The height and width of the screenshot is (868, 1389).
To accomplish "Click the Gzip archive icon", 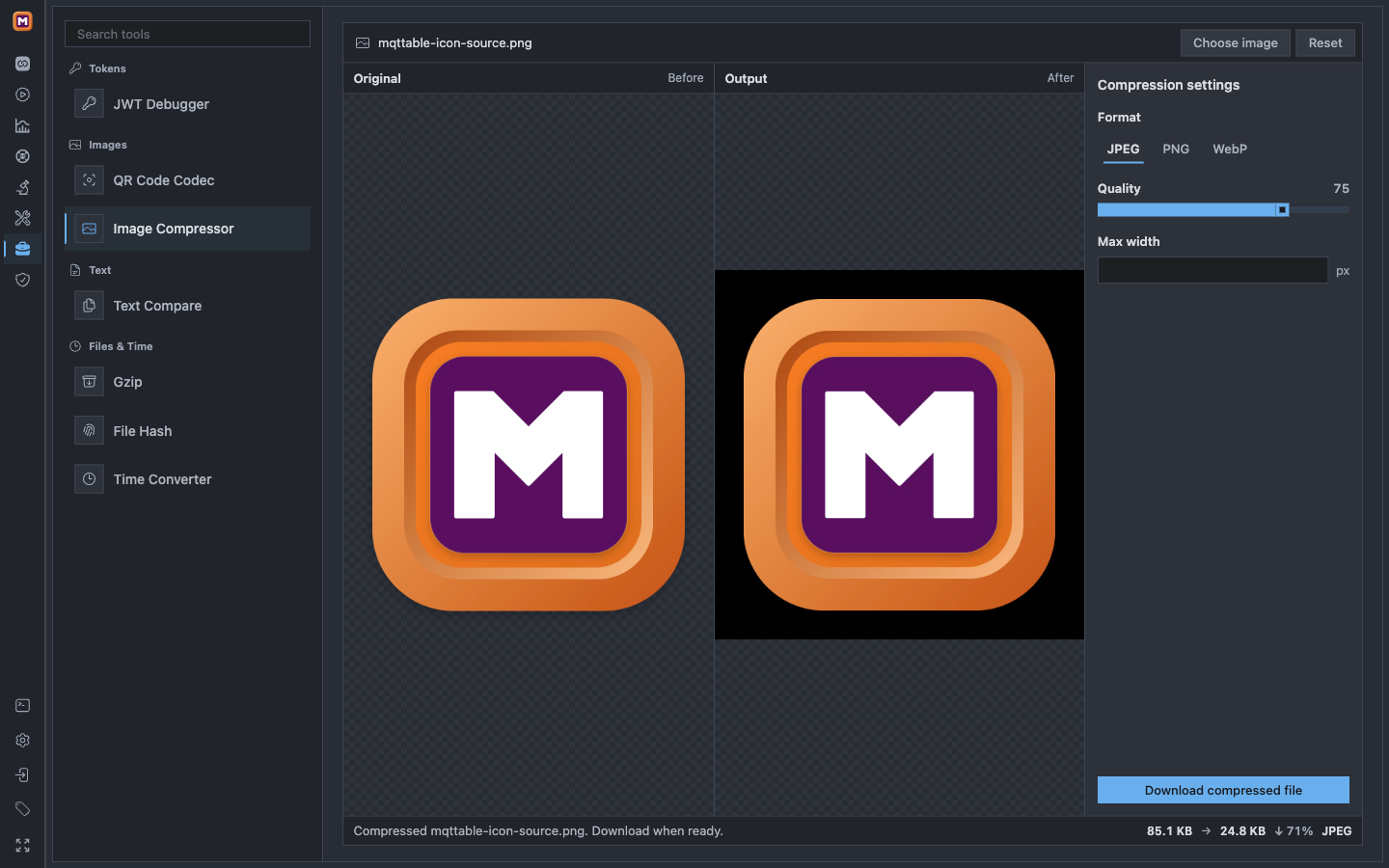I will click(x=89, y=382).
